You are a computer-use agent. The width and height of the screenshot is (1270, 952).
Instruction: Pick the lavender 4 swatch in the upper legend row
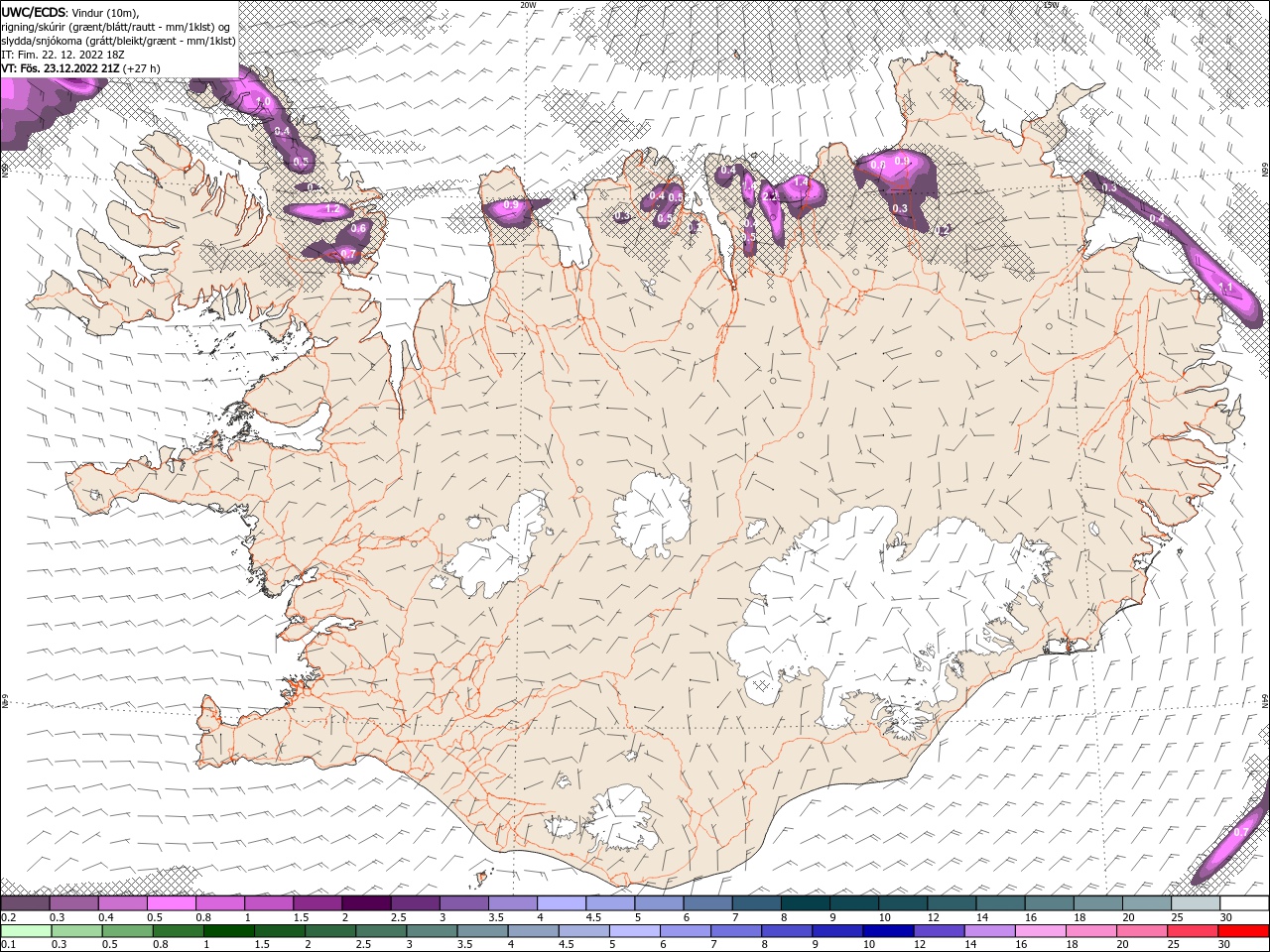(x=562, y=903)
